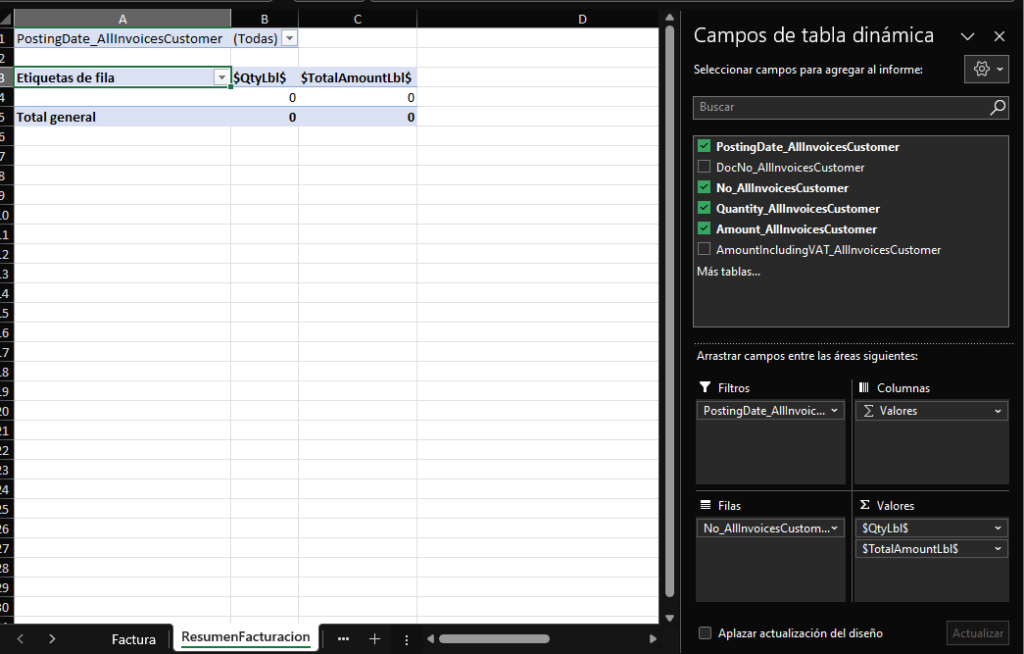Image resolution: width=1024 pixels, height=654 pixels.
Task: Uncheck No_AllInvoicesCustomer field
Action: [x=703, y=188]
